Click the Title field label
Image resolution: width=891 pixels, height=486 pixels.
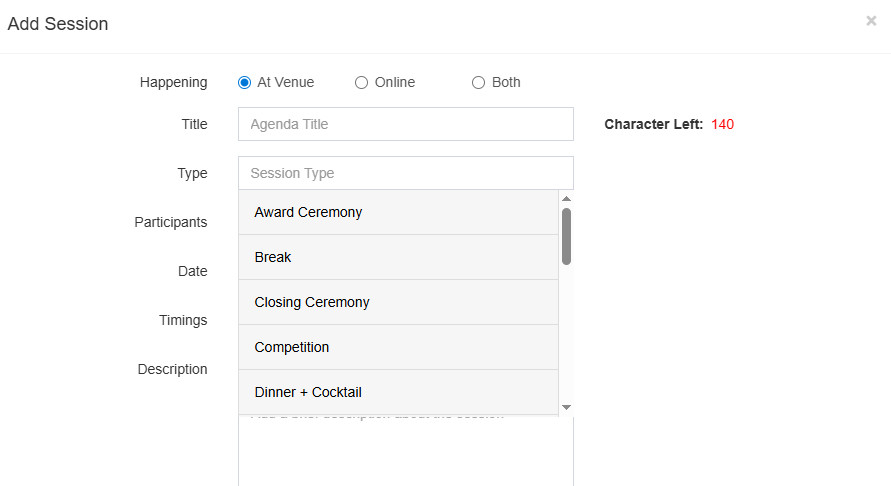(x=194, y=124)
